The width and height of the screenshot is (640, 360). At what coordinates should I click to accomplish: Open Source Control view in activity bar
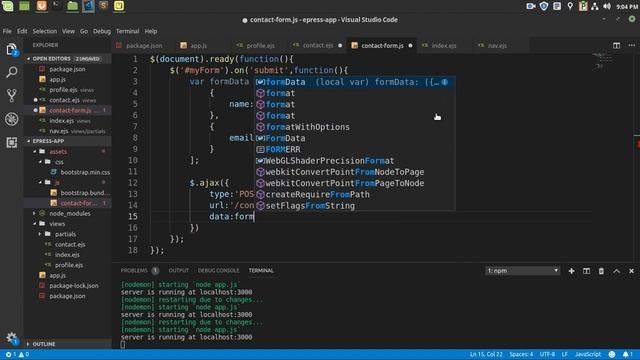(11, 96)
